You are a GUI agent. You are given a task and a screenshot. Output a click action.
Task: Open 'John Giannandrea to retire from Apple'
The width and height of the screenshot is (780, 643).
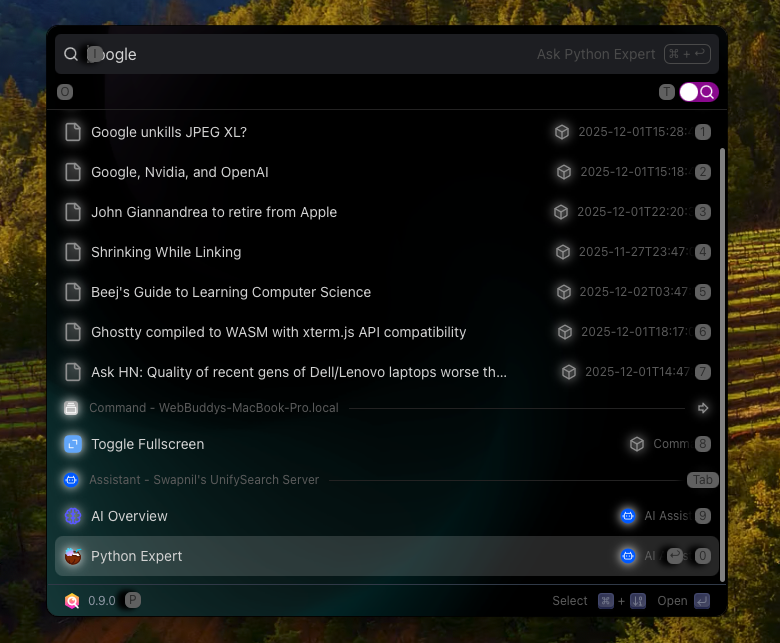click(387, 212)
